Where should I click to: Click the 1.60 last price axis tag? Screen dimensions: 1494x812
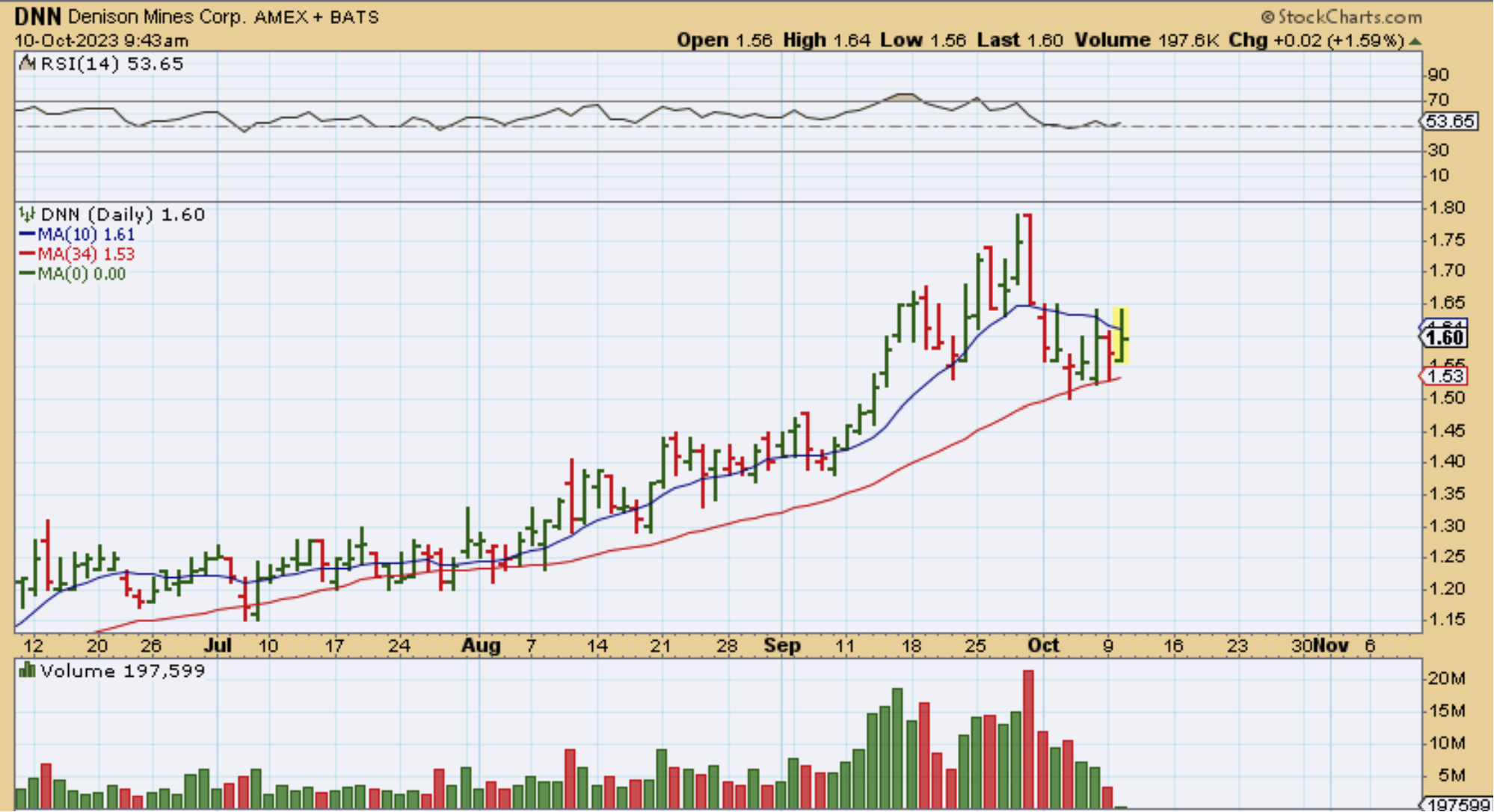click(1445, 338)
